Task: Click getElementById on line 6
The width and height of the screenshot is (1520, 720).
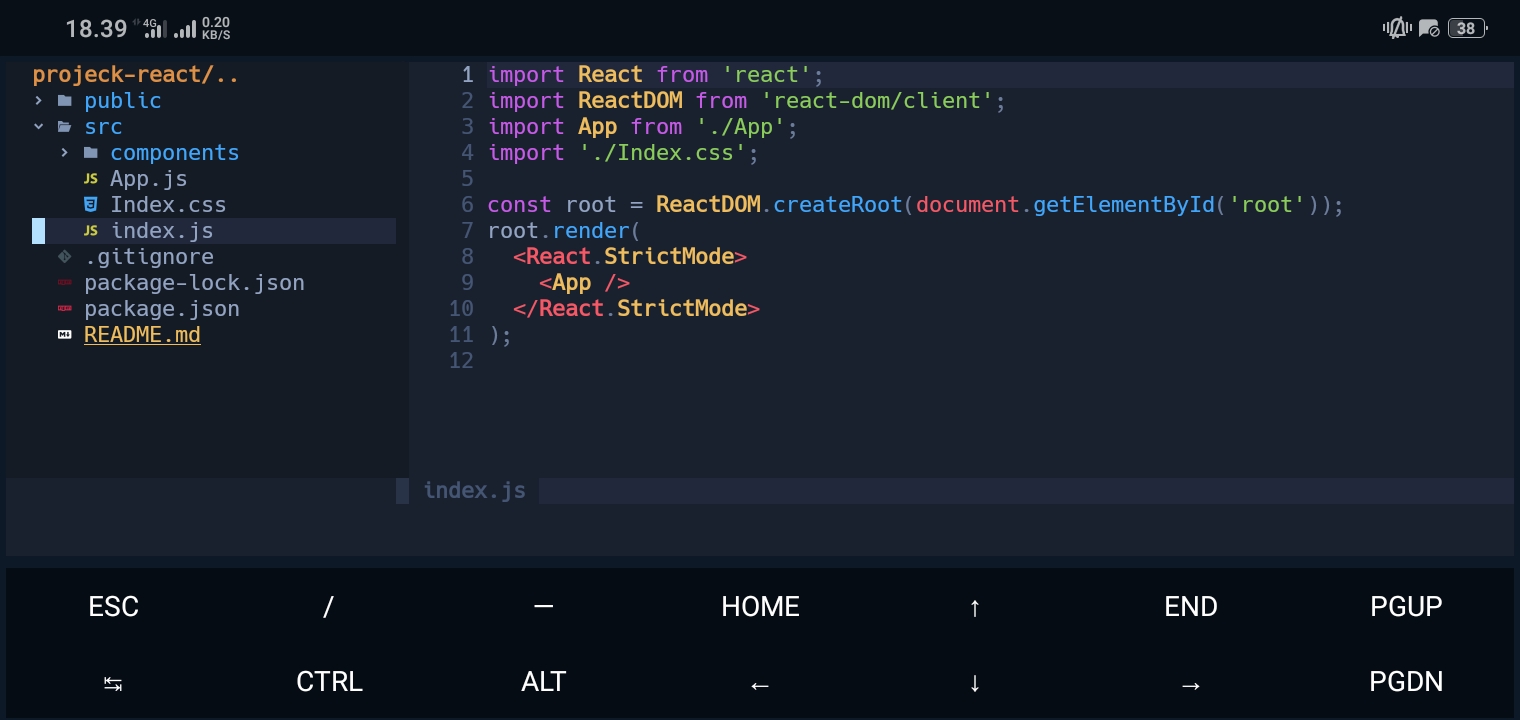Action: 1124,205
